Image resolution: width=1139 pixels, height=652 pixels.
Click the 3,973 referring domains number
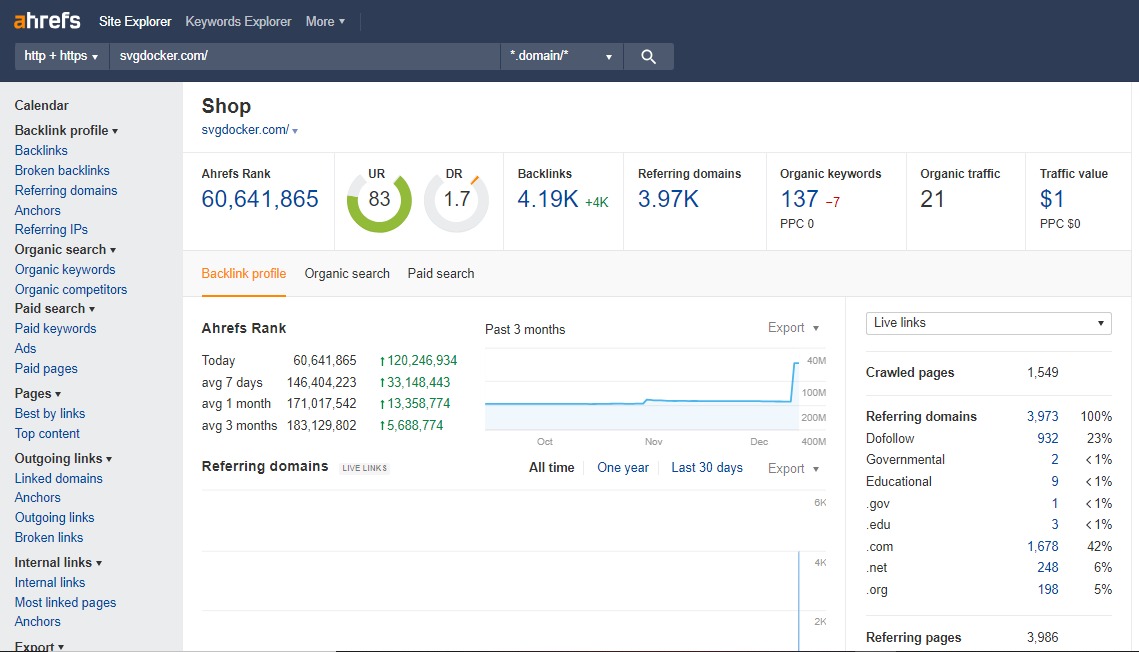pos(1042,417)
